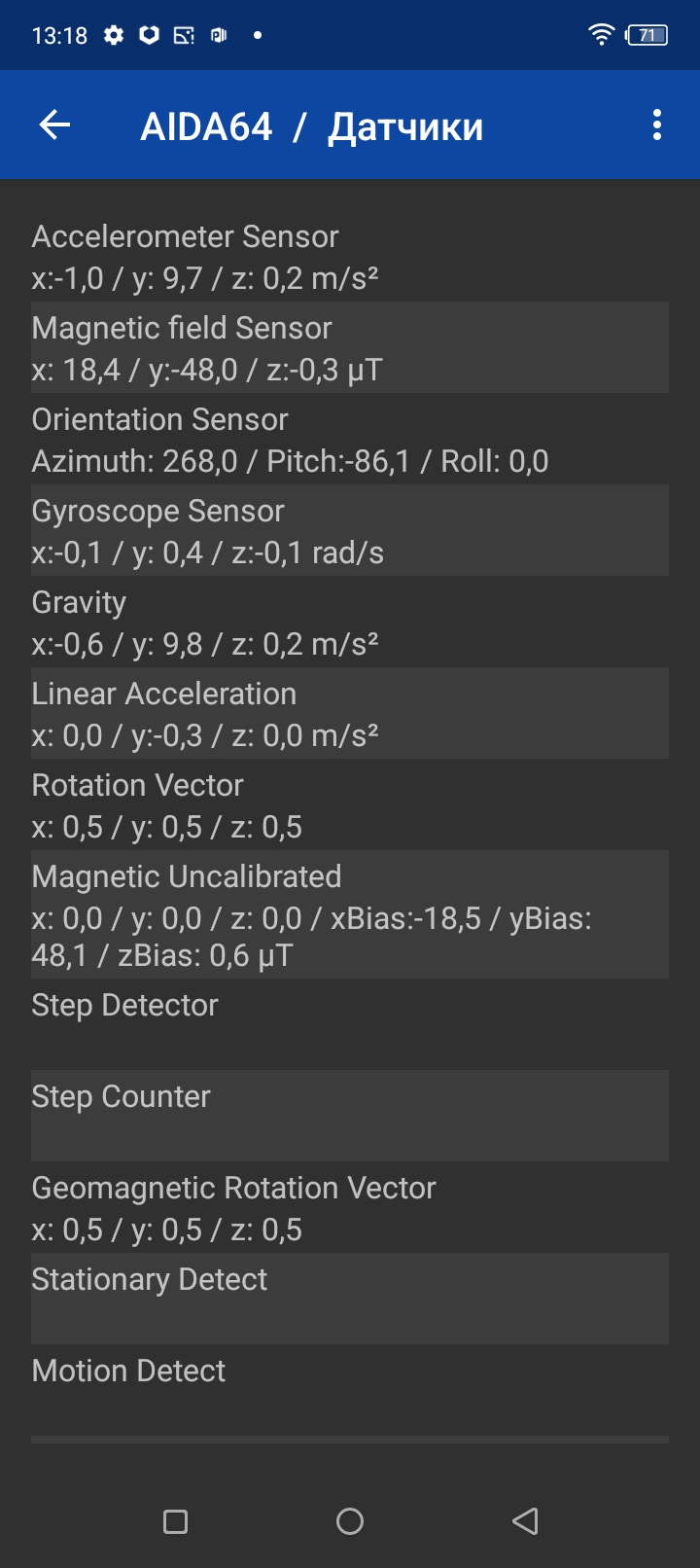Tap the Gravity sensor entry
Image resolution: width=700 pixels, height=1568 pixels.
349,623
